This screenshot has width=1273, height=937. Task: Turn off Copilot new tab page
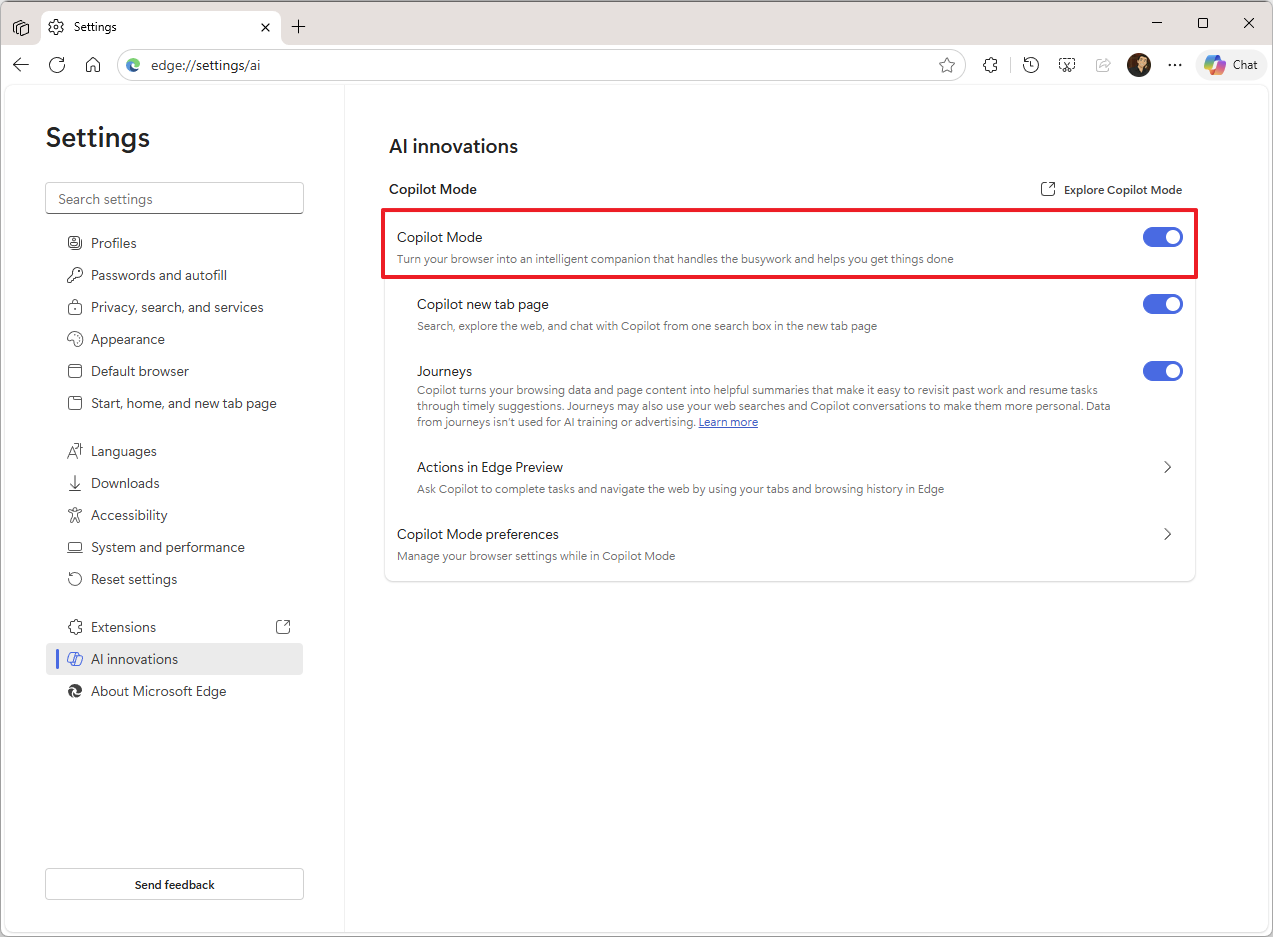(1162, 304)
